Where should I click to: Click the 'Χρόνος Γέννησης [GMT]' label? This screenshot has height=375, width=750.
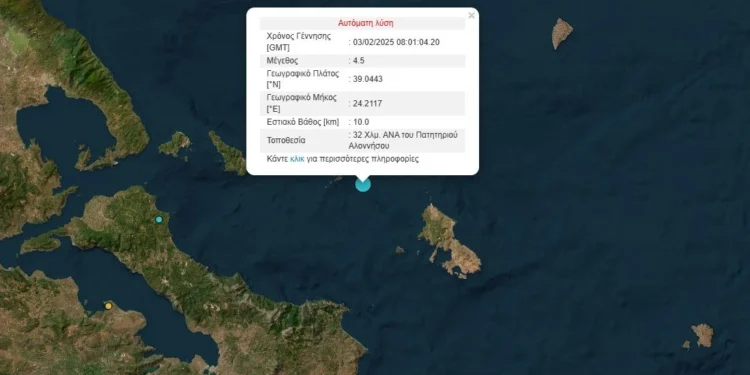pyautogui.click(x=298, y=42)
